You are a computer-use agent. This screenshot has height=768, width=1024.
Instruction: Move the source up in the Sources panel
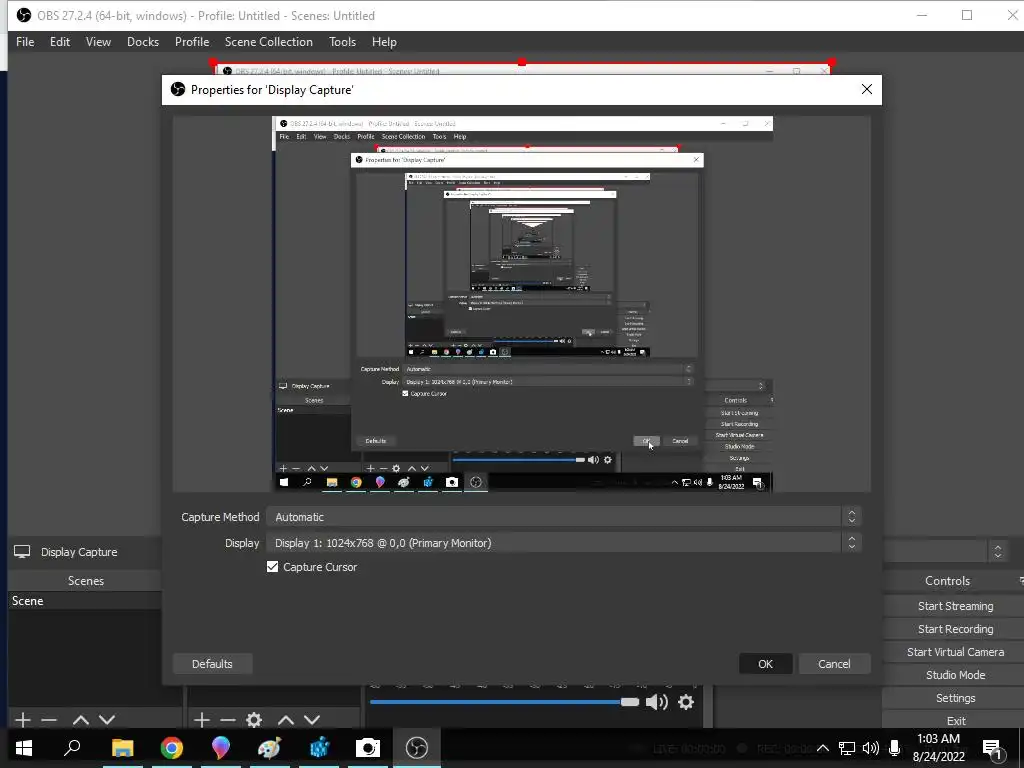pyautogui.click(x=285, y=720)
